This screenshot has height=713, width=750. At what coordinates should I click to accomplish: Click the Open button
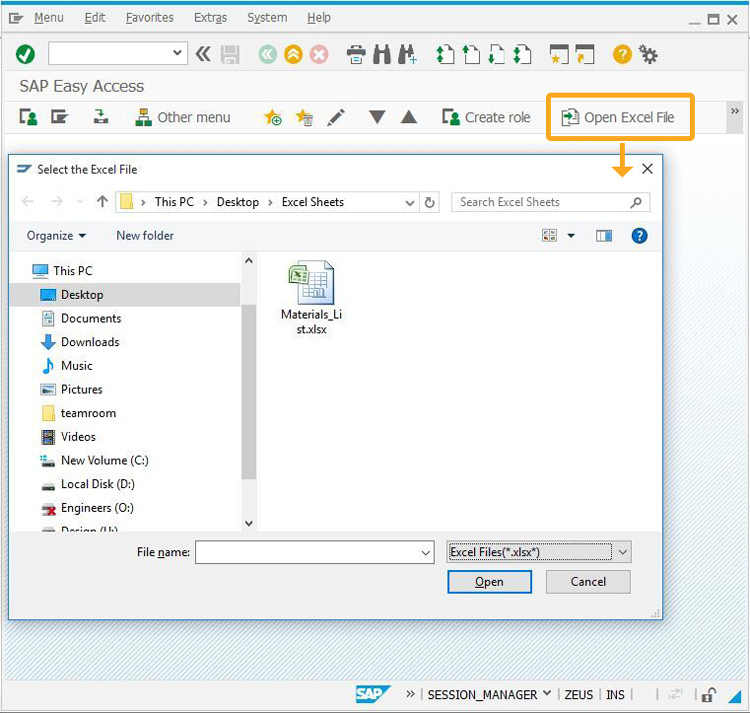[489, 581]
